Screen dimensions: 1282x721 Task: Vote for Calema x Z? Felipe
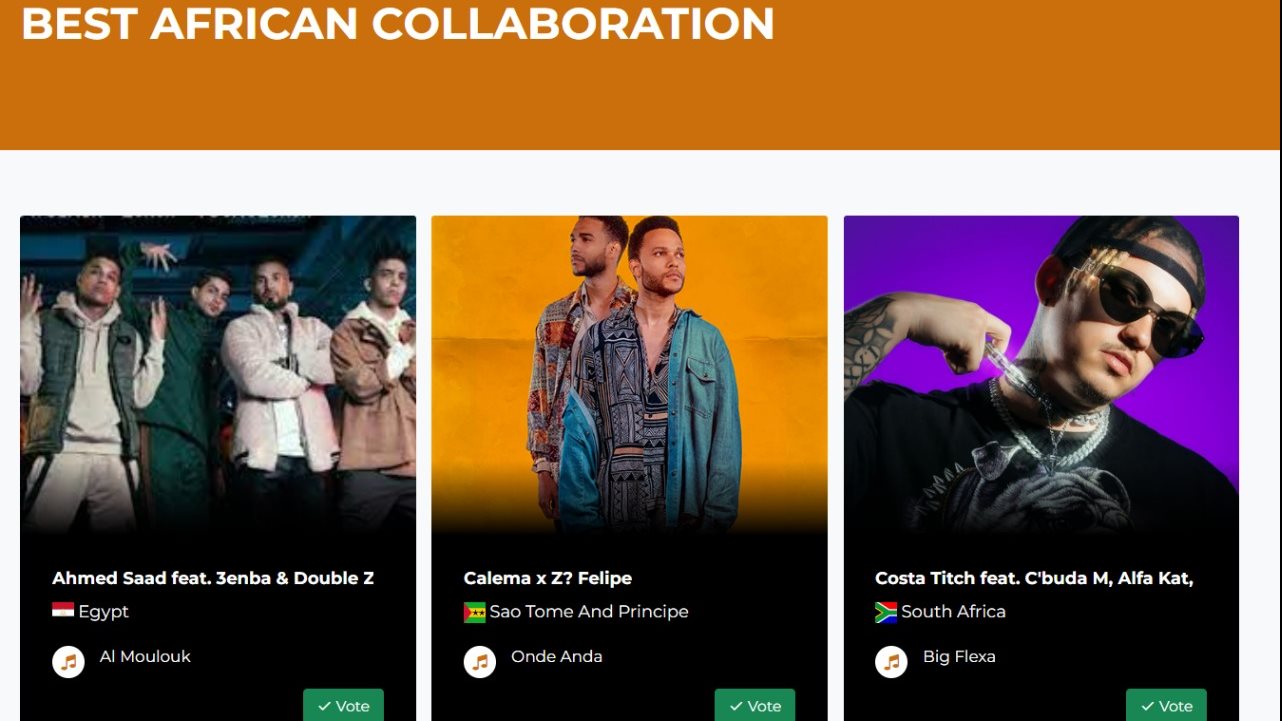755,705
